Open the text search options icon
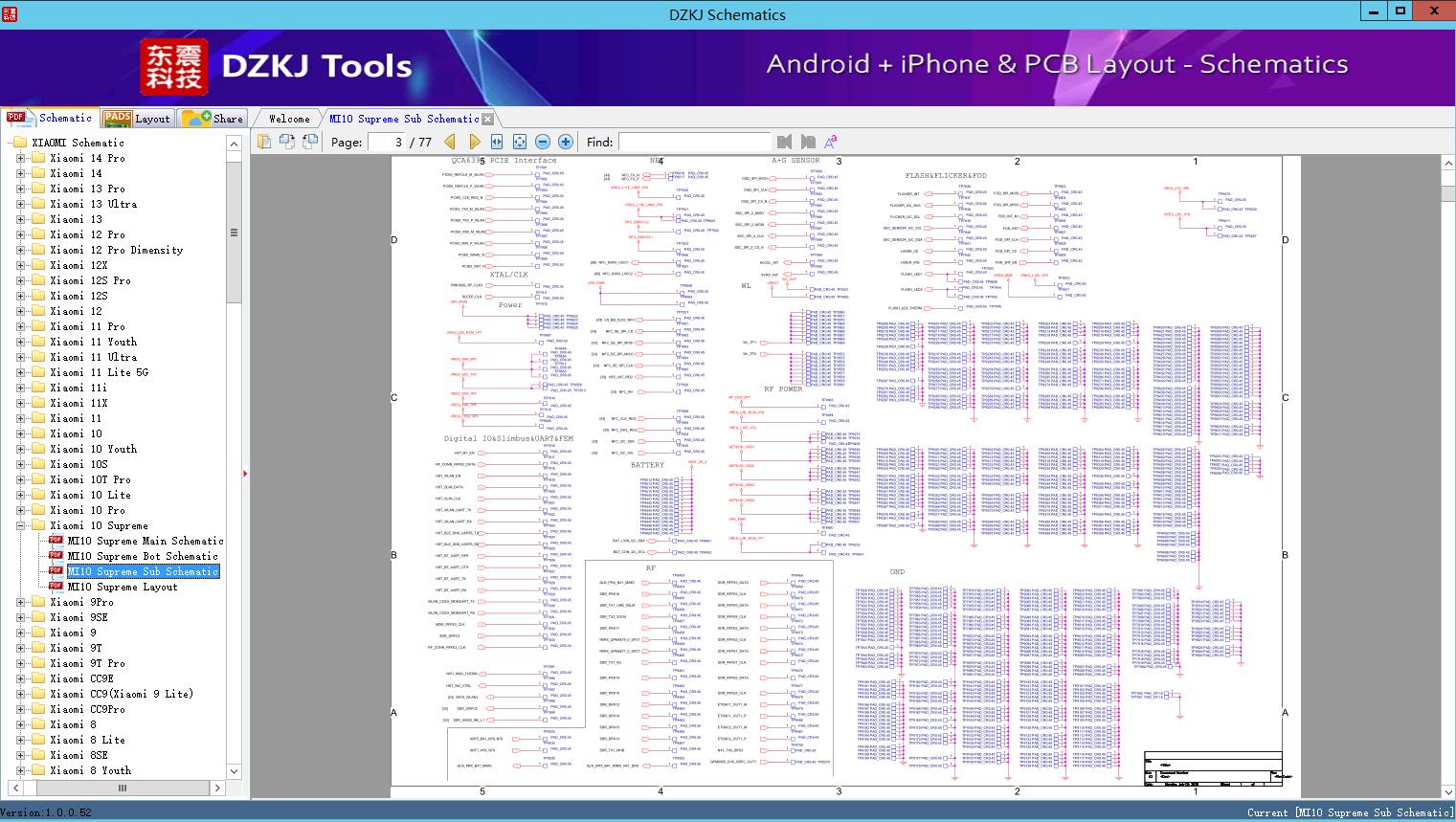This screenshot has height=822, width=1456. tap(831, 142)
